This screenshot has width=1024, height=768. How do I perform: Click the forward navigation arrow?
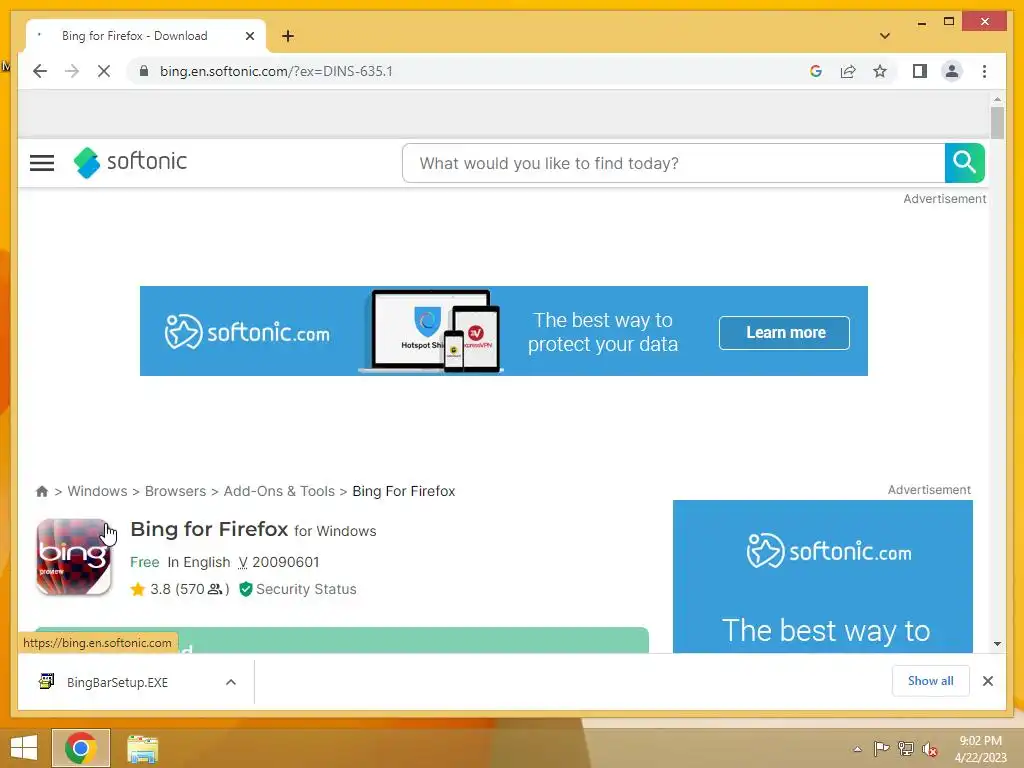(x=72, y=71)
